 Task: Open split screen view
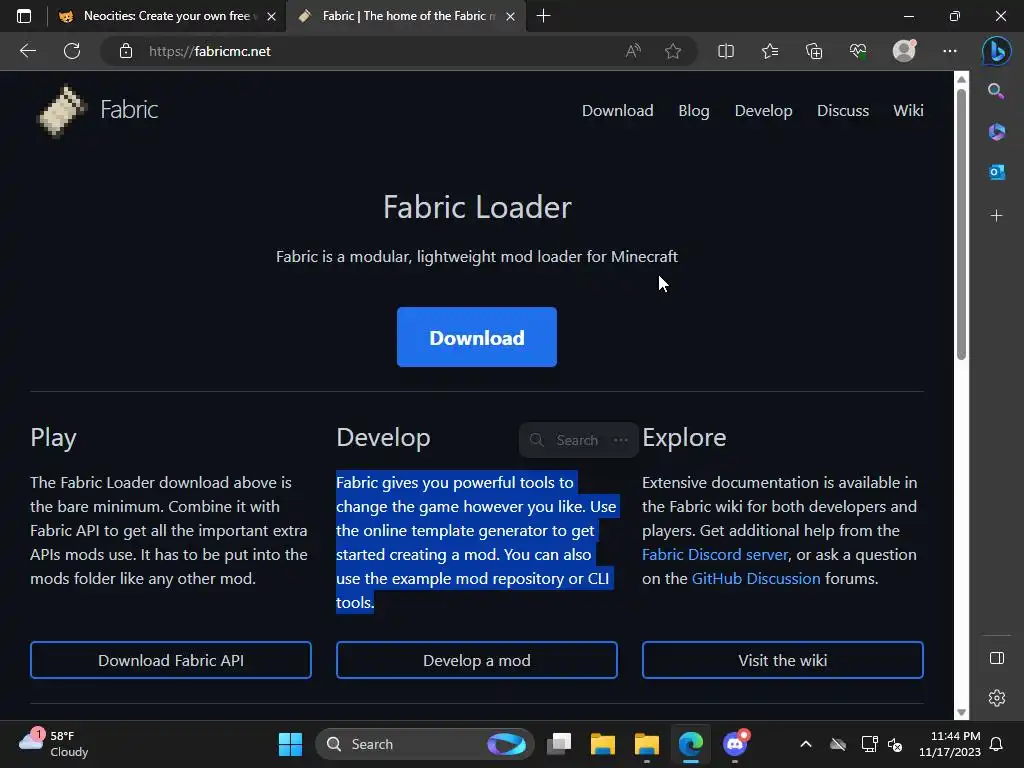coord(726,51)
